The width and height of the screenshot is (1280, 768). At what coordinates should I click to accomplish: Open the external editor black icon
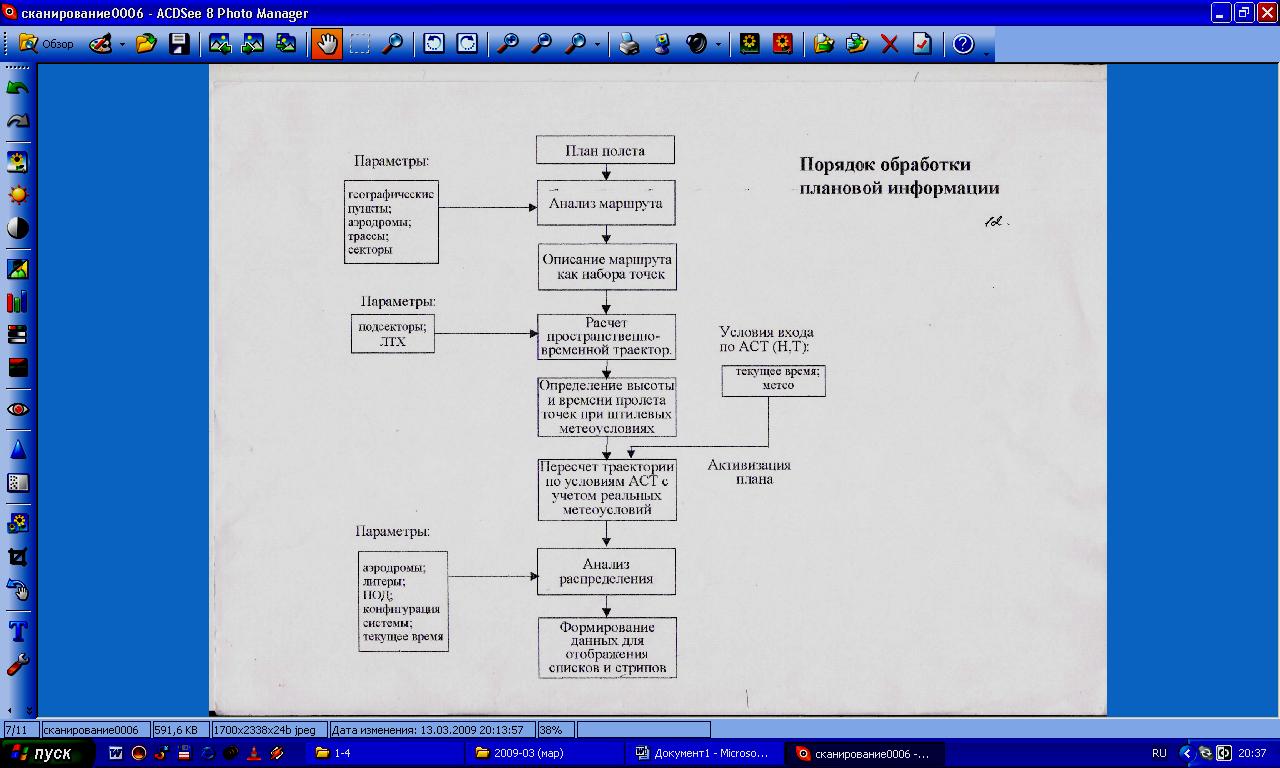point(696,44)
